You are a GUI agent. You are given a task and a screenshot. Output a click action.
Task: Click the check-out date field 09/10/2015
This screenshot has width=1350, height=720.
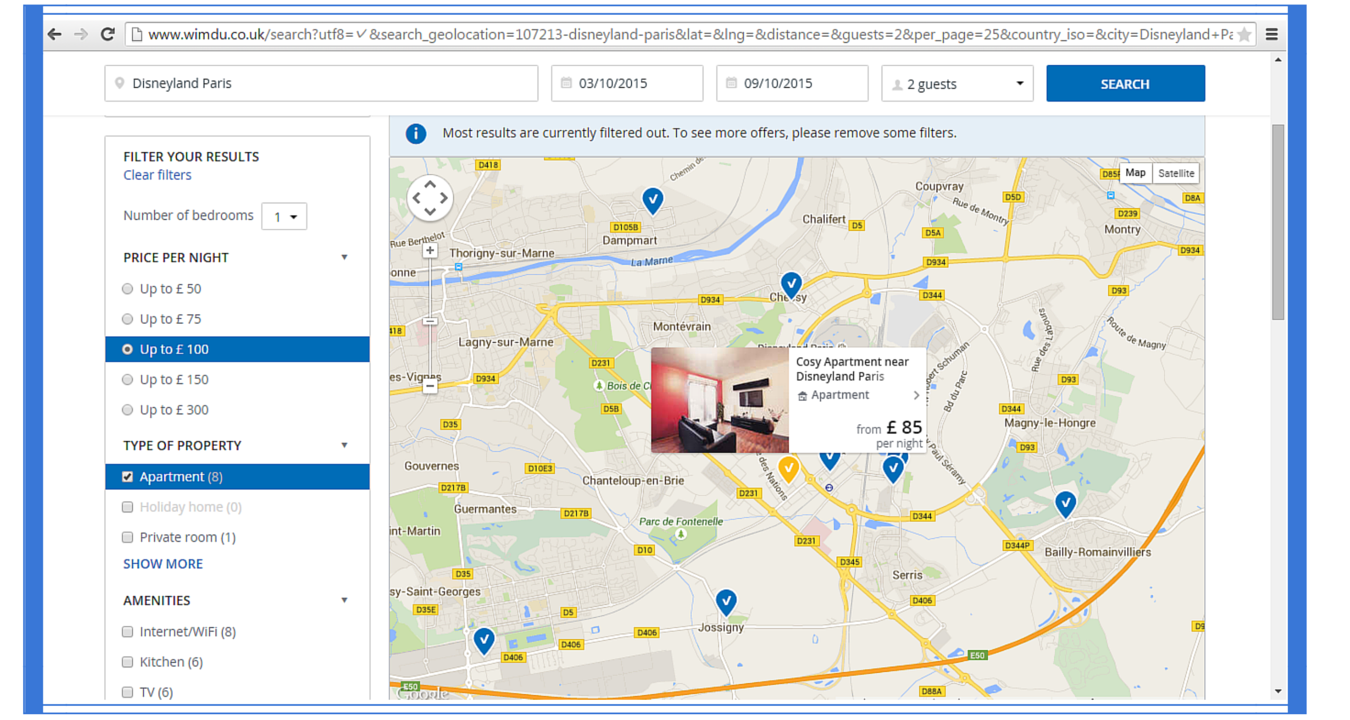[x=792, y=84]
